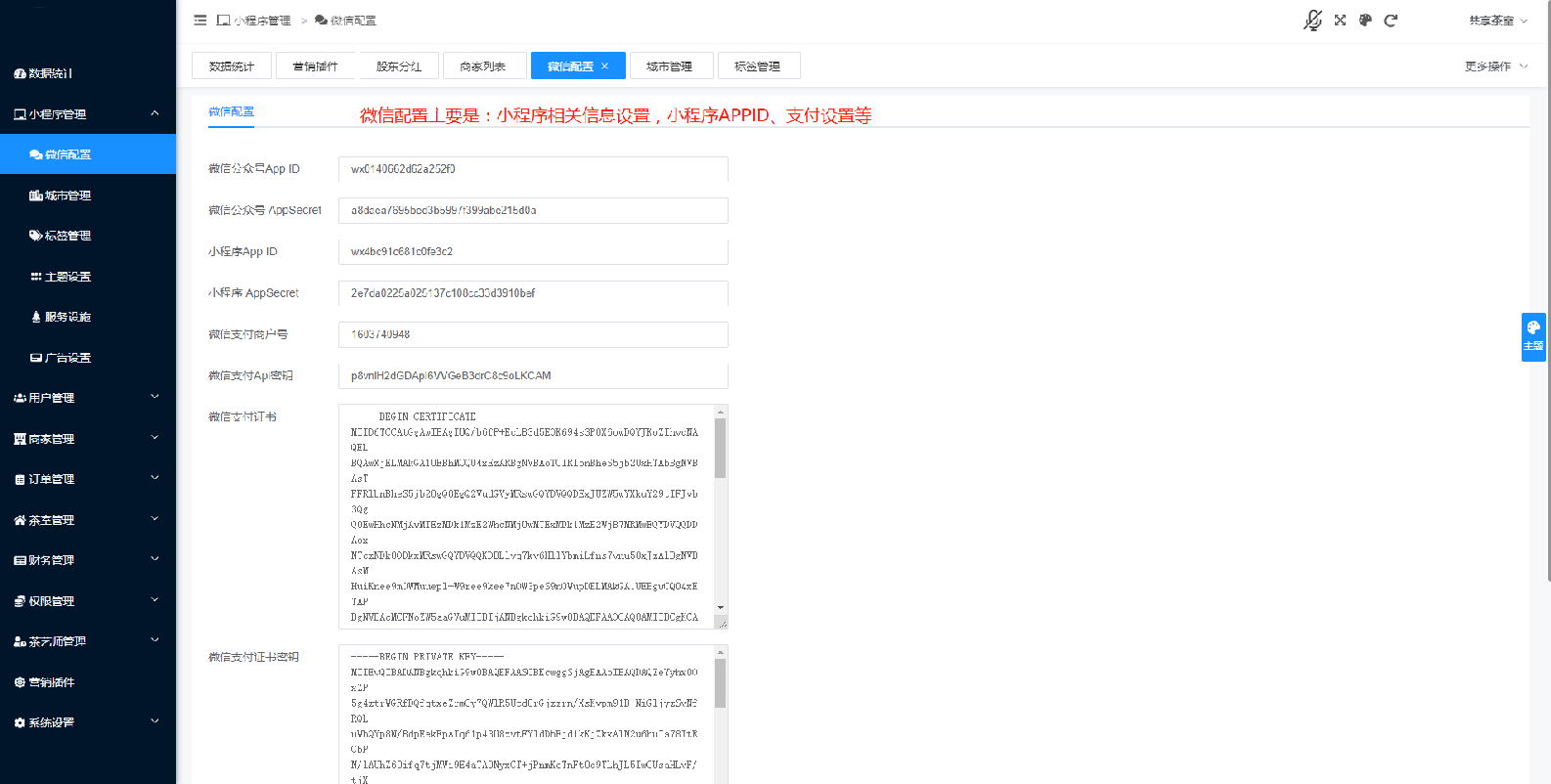Focus the 微信支付Api密钥 input field
The width and height of the screenshot is (1551, 784).
(533, 375)
